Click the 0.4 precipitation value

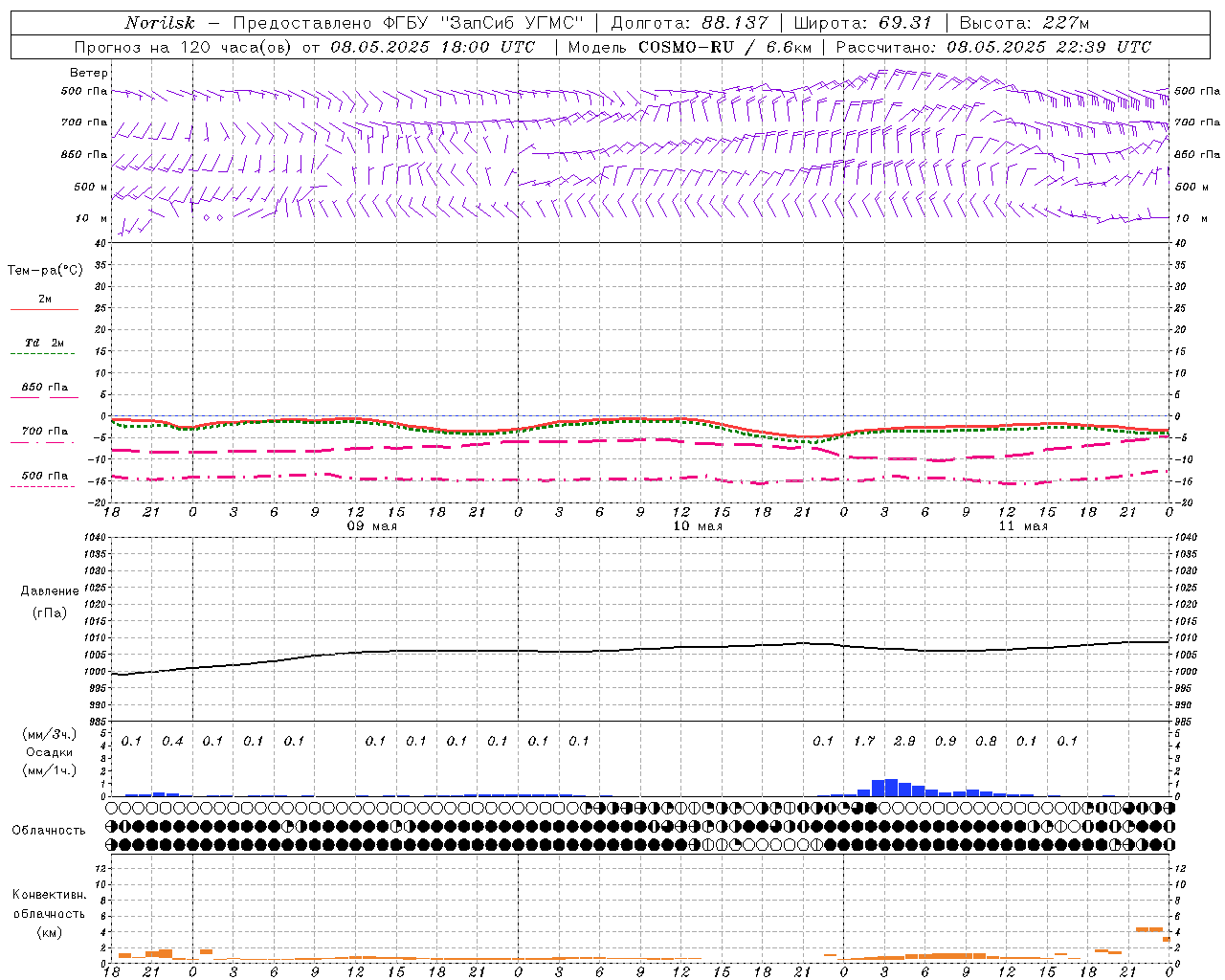coord(172,741)
